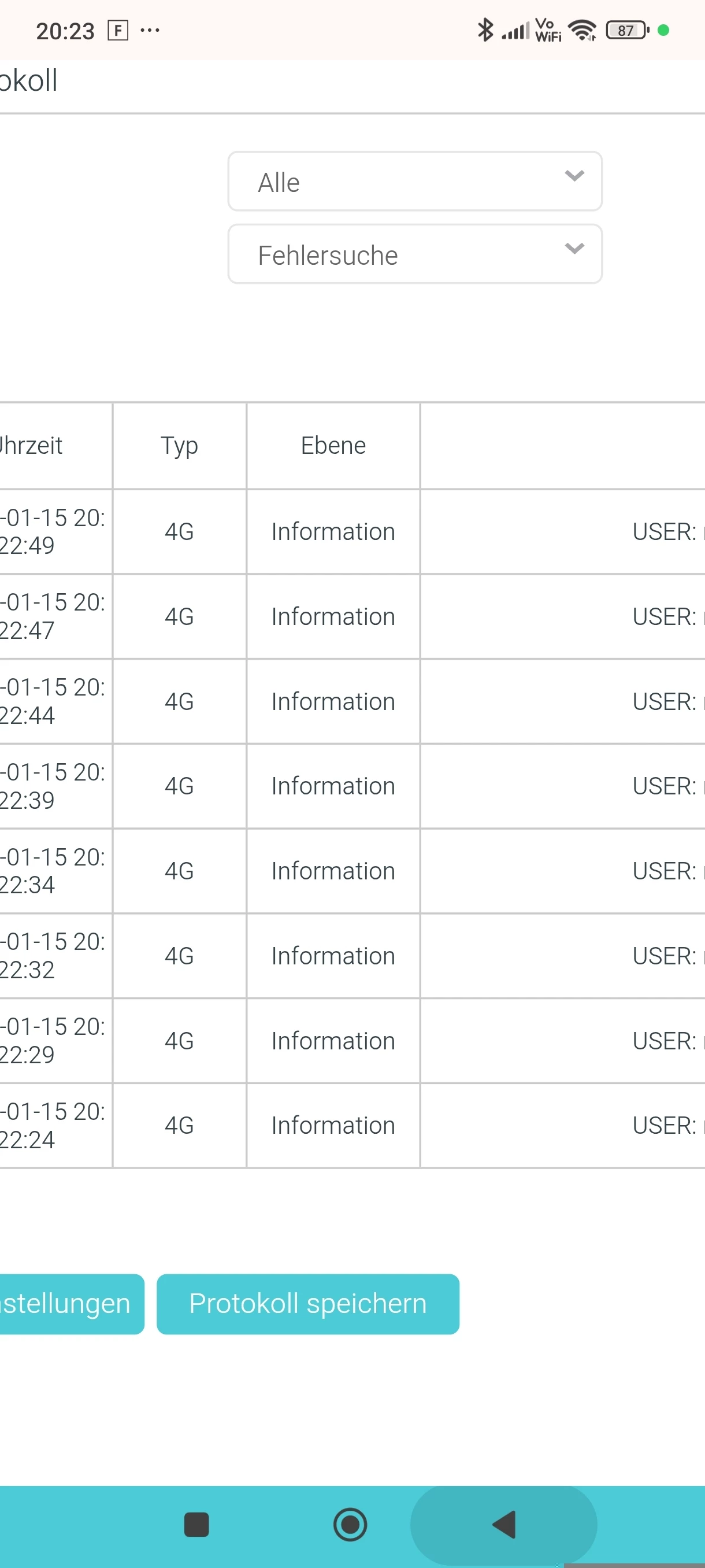Tap the Wi-Fi signal status icon
This screenshot has width=705, height=1568.
click(x=582, y=30)
